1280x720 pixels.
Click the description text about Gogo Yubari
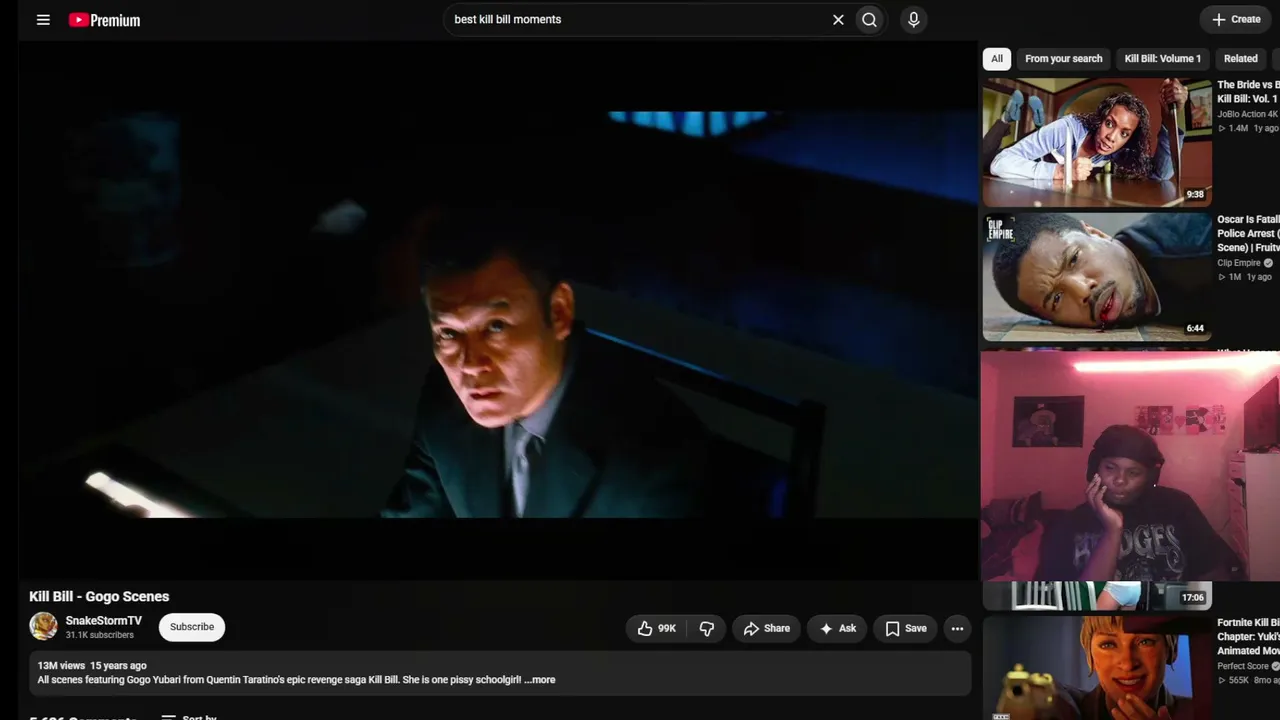point(280,680)
